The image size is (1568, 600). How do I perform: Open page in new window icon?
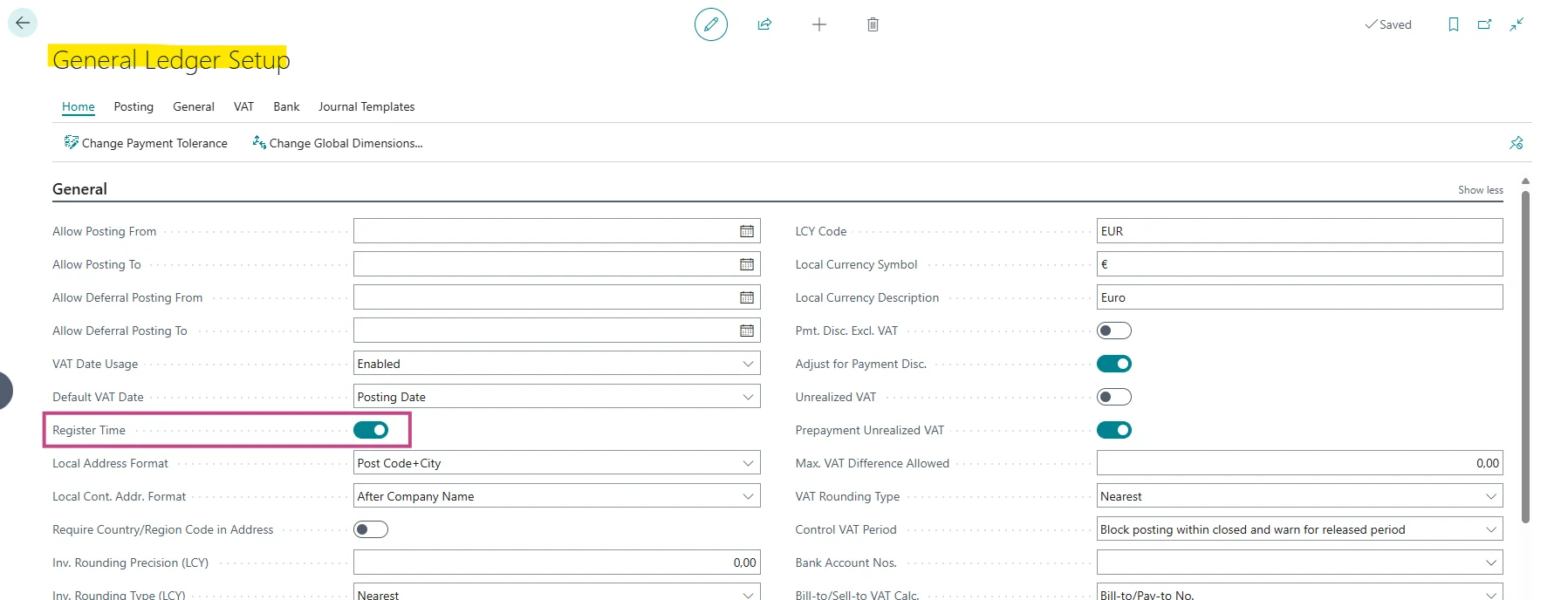tap(1484, 24)
